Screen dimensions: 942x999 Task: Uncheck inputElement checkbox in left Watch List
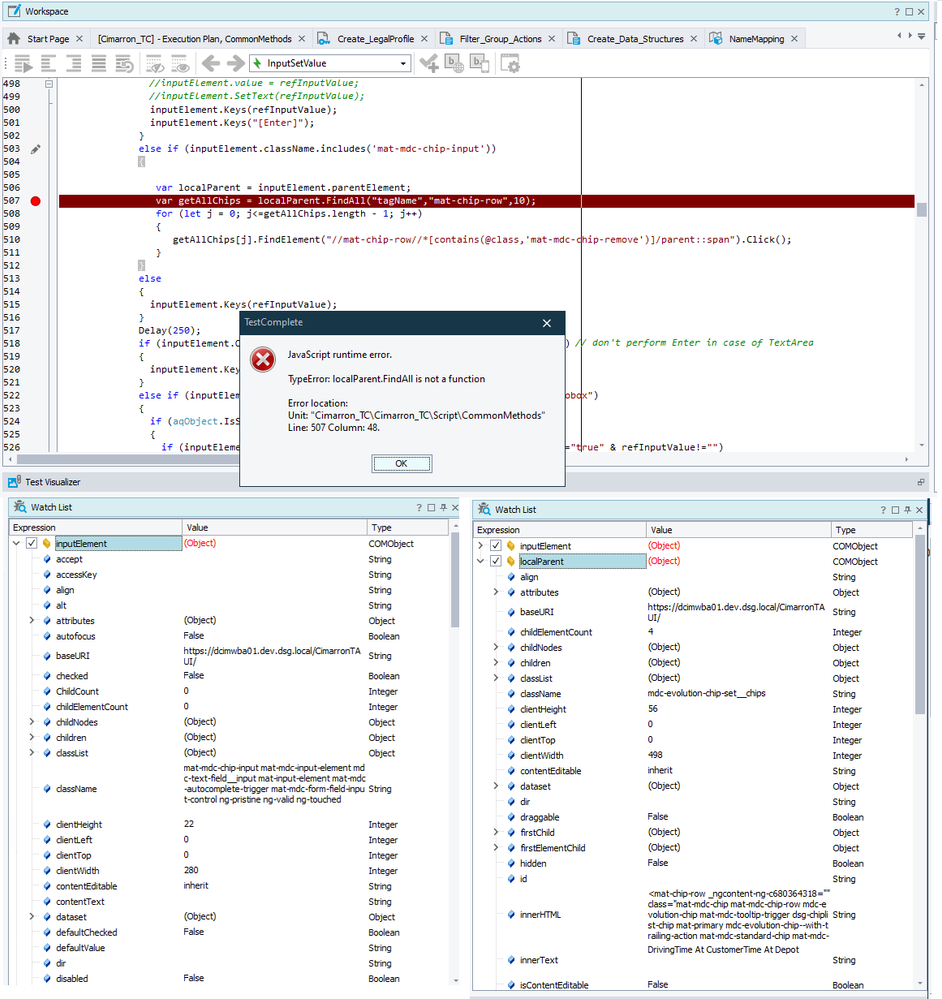[32, 544]
